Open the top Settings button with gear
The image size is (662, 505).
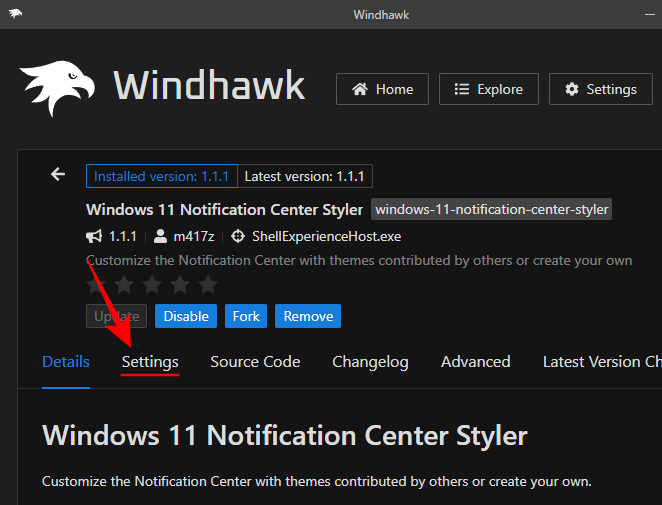(600, 89)
